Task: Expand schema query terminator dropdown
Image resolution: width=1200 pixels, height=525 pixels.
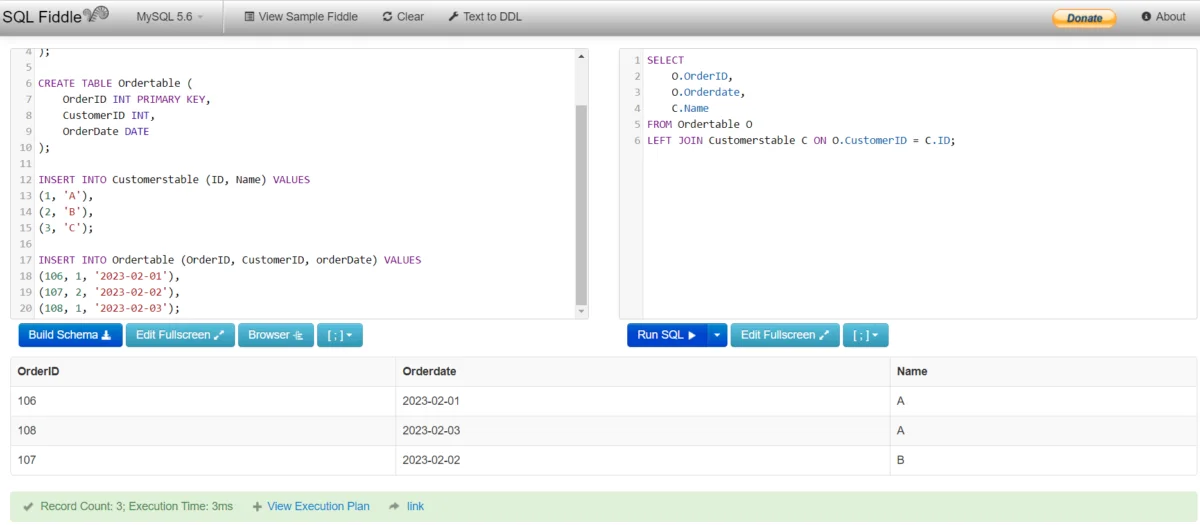Action: coord(340,335)
